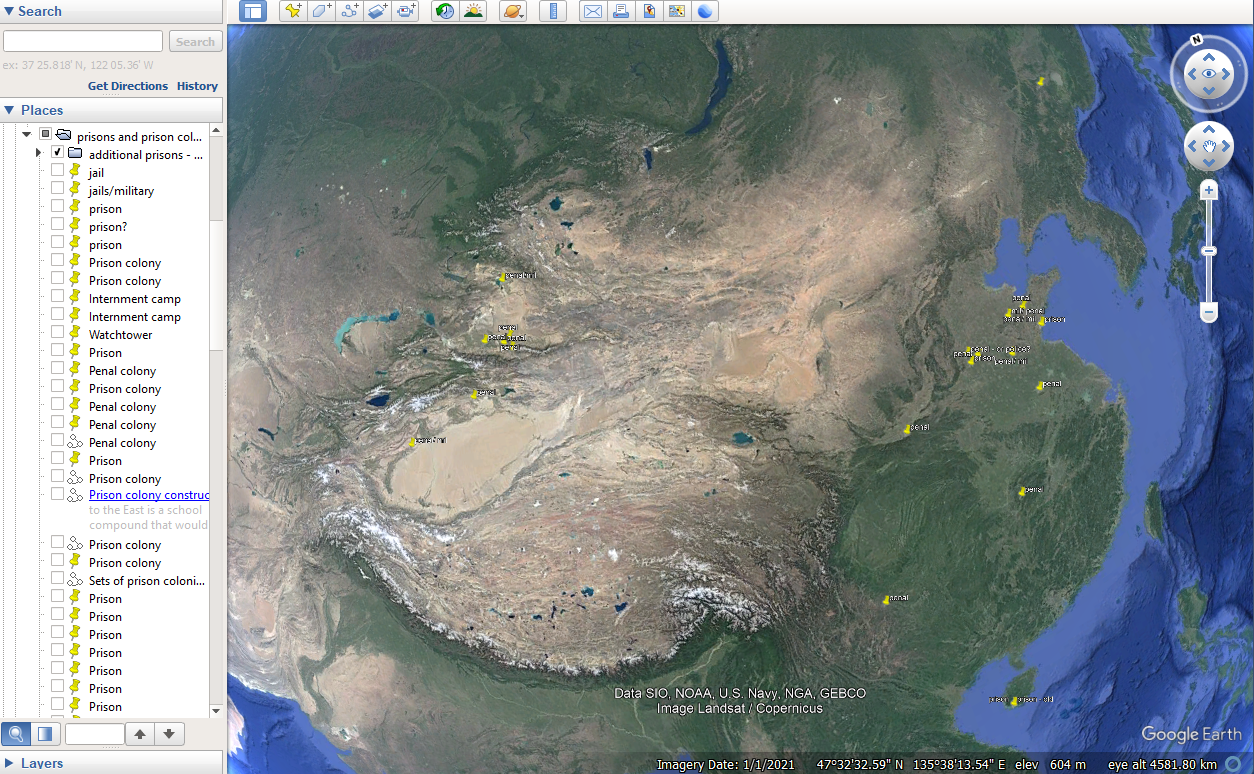Image resolution: width=1254 pixels, height=774 pixels.
Task: Toggle sunlight across the landscape
Action: [472, 11]
